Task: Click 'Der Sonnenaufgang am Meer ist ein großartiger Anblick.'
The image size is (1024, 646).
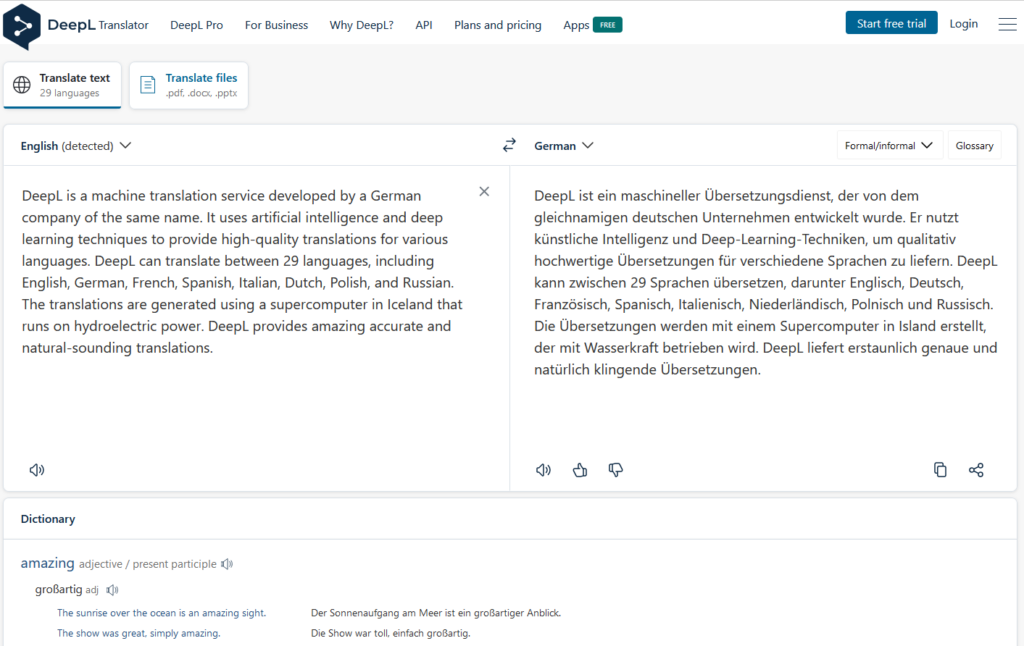Action: click(436, 613)
